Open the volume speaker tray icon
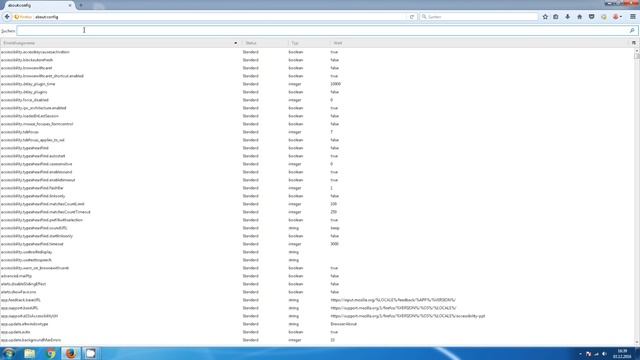 [x=604, y=354]
